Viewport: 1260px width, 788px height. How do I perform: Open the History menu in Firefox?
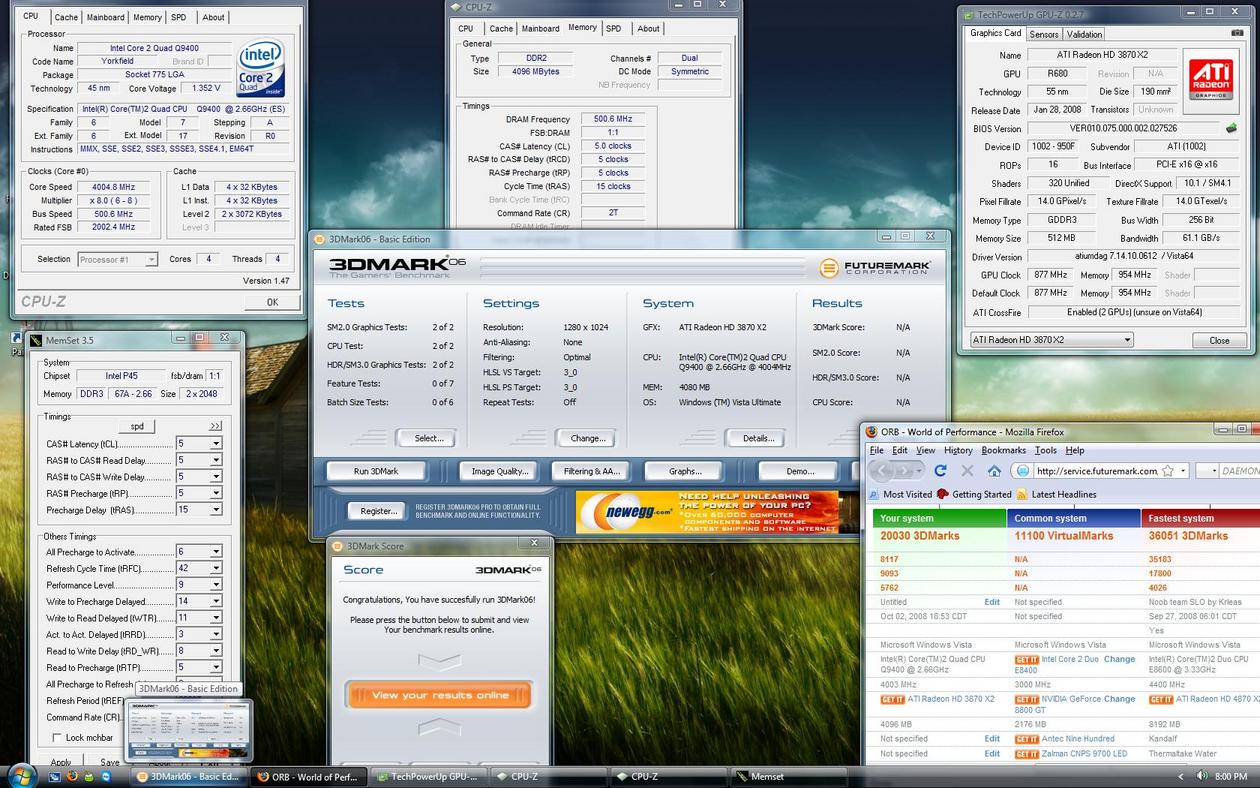point(958,450)
